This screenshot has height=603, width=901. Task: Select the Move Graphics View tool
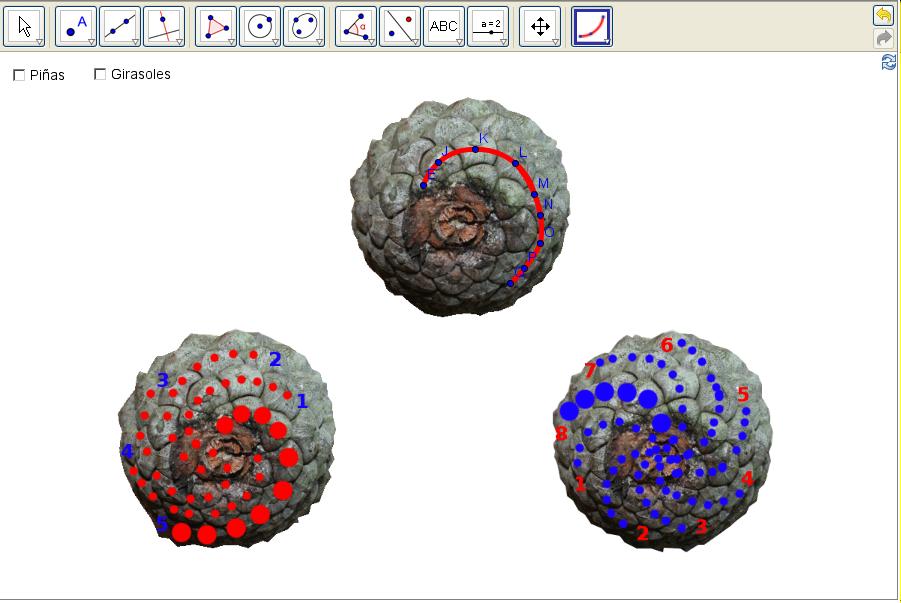pyautogui.click(x=539, y=27)
